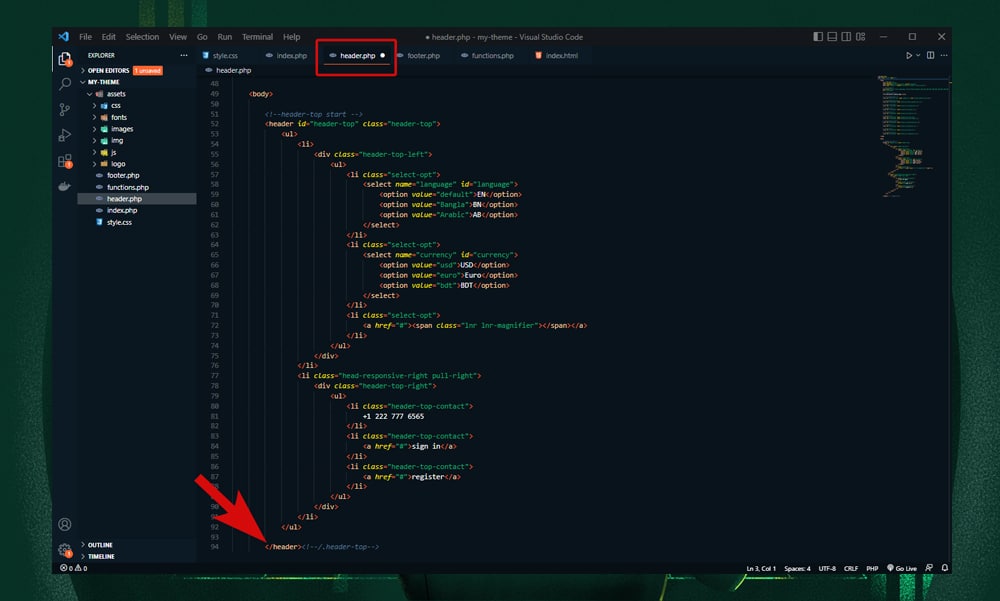Screen dimensions: 1000x601
Task: Click the Split Editor icon in the editor toolbar
Action: 930,55
